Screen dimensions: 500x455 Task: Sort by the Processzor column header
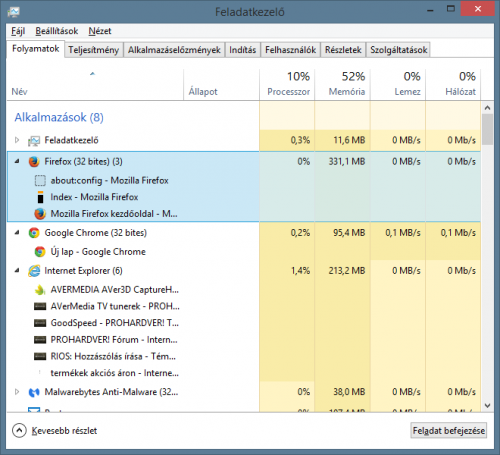pos(287,85)
